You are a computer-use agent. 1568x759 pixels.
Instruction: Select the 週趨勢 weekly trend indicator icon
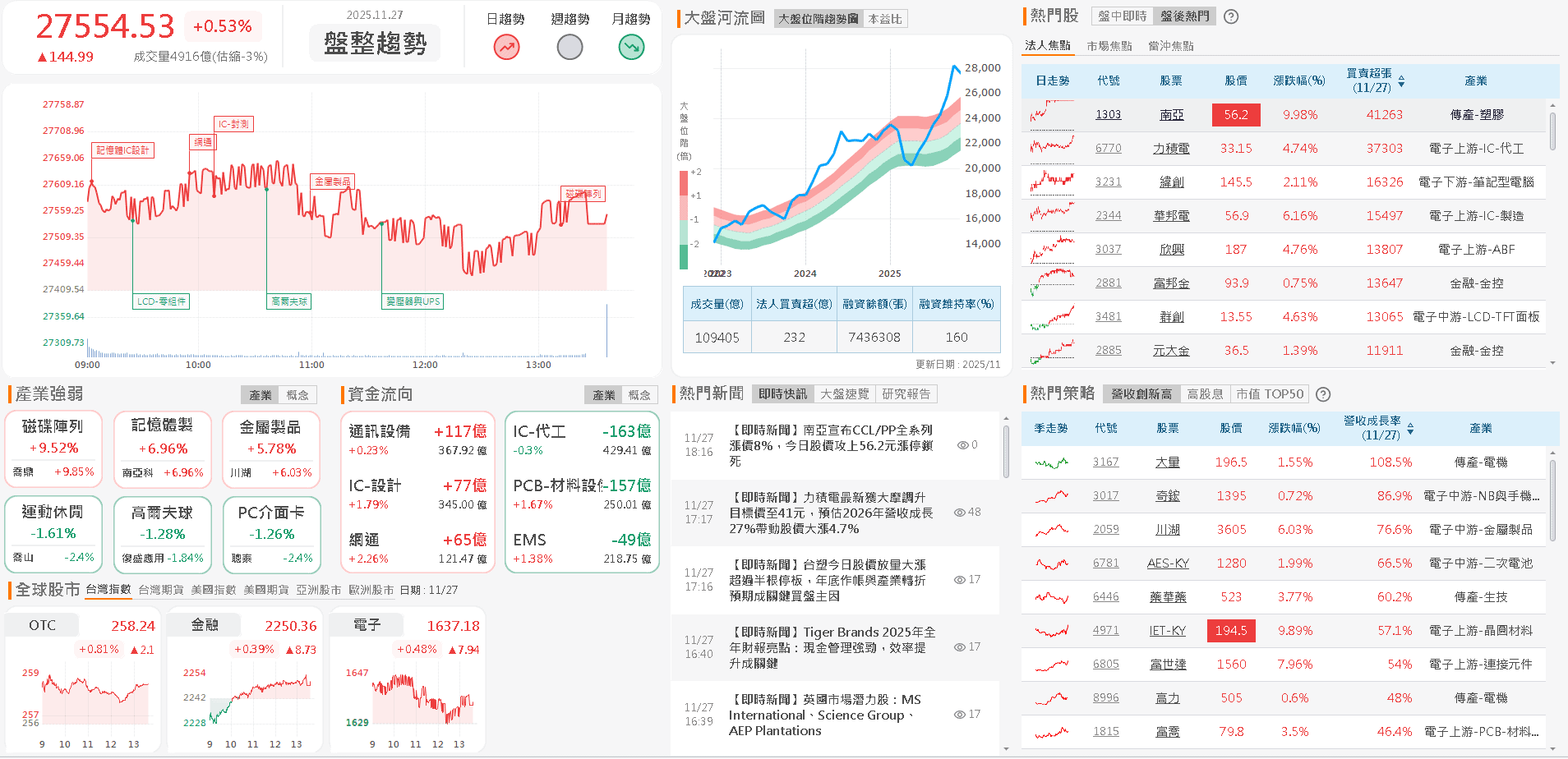(570, 47)
